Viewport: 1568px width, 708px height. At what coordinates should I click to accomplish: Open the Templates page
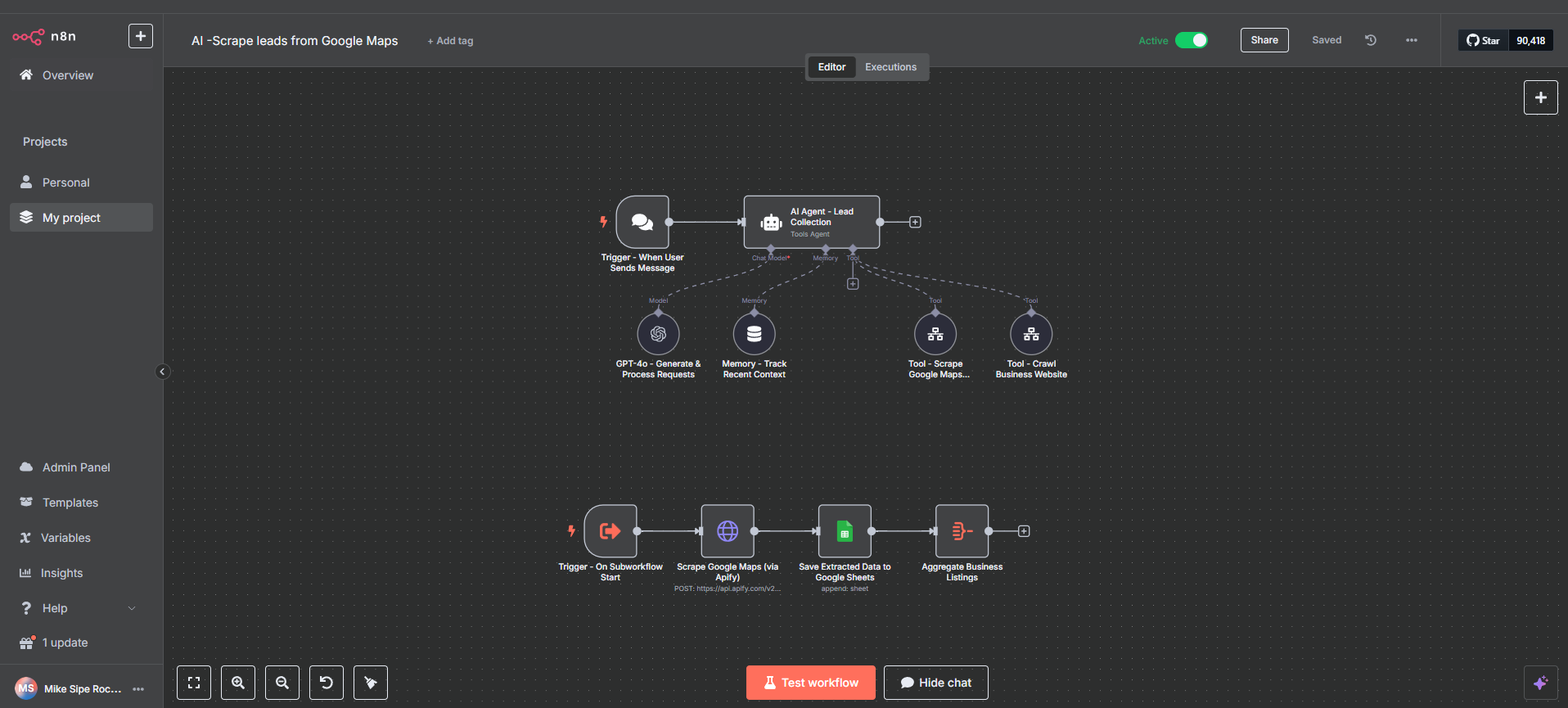pos(81,503)
